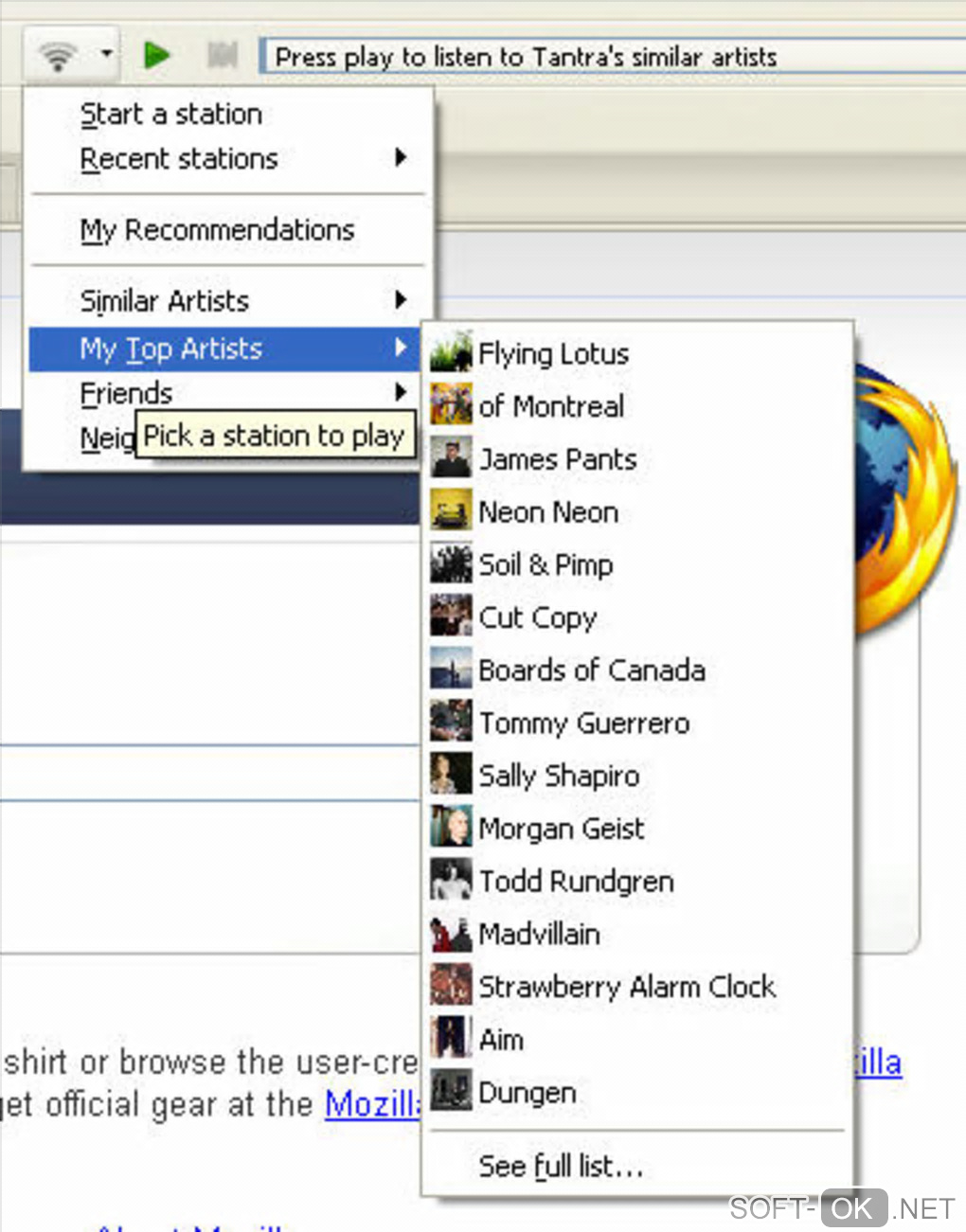966x1232 pixels.
Task: Play the 'Soil & Pimp' station label
Action: coord(546,565)
